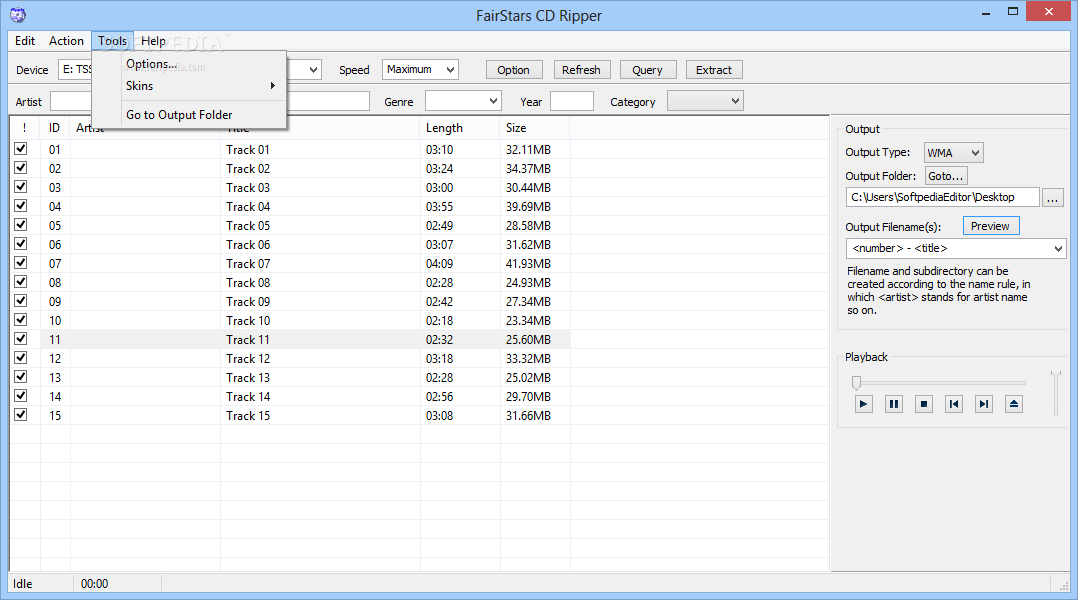Select the Track 04 row title
Image resolution: width=1078 pixels, height=600 pixels.
[248, 207]
